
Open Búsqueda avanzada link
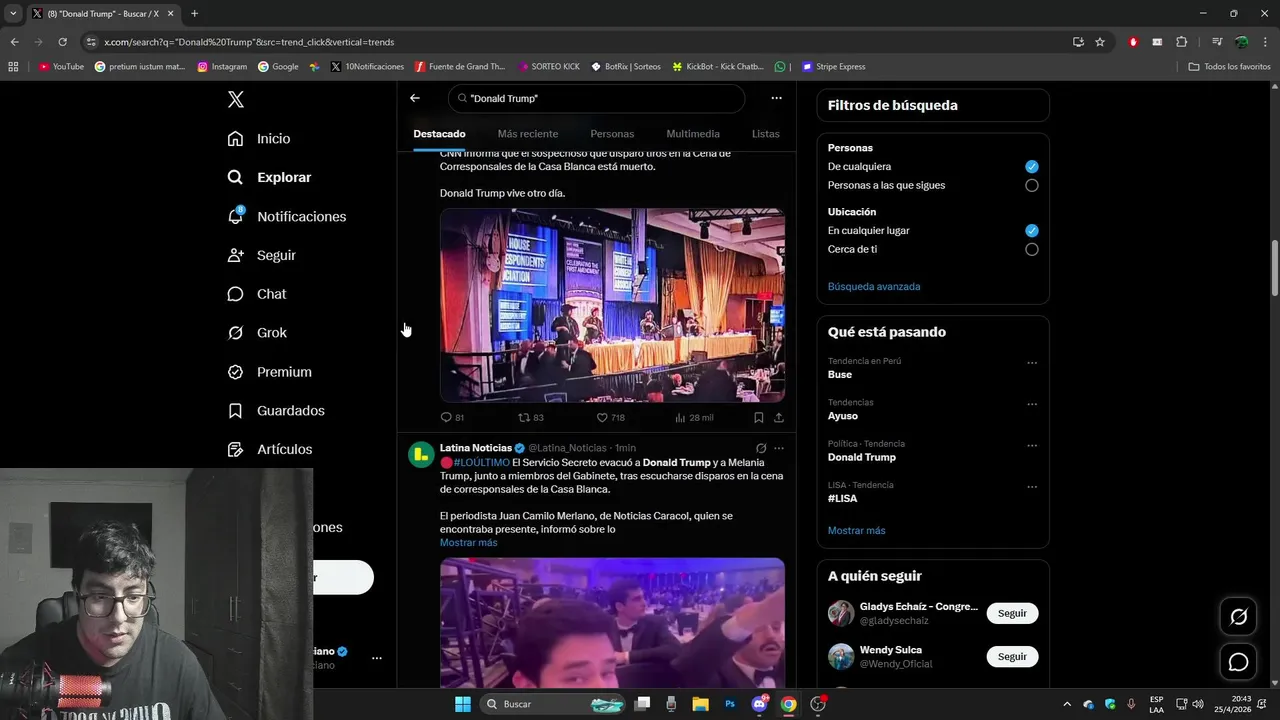click(x=874, y=287)
